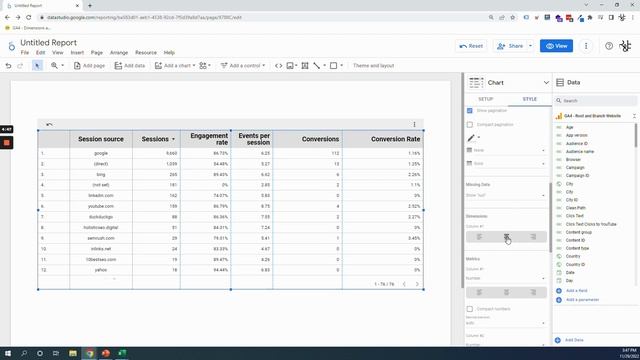Open the border color pencil picker
The height and width of the screenshot is (360, 640).
pos(473,138)
